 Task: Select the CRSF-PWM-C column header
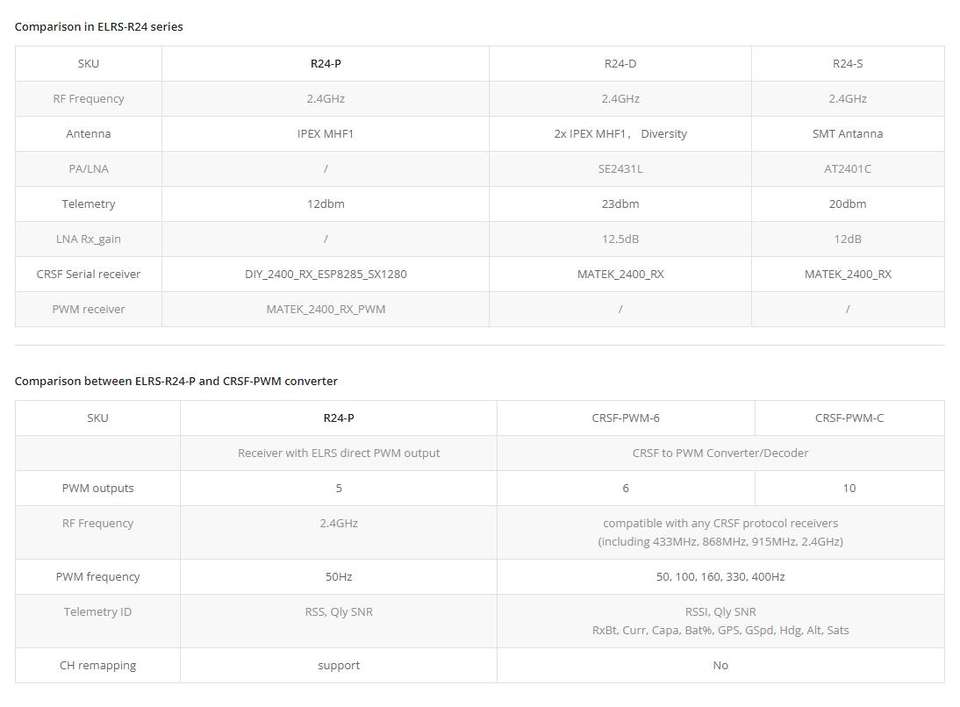(x=849, y=418)
